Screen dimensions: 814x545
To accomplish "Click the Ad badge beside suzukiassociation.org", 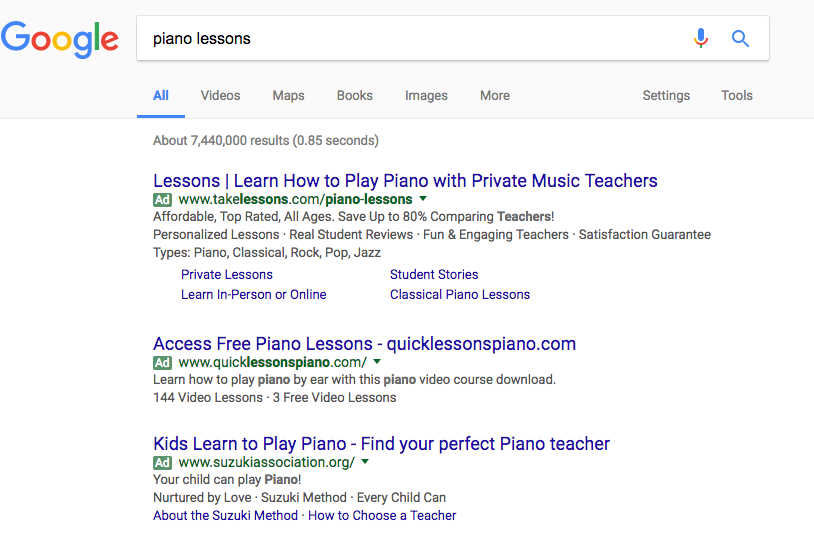I will tap(162, 462).
